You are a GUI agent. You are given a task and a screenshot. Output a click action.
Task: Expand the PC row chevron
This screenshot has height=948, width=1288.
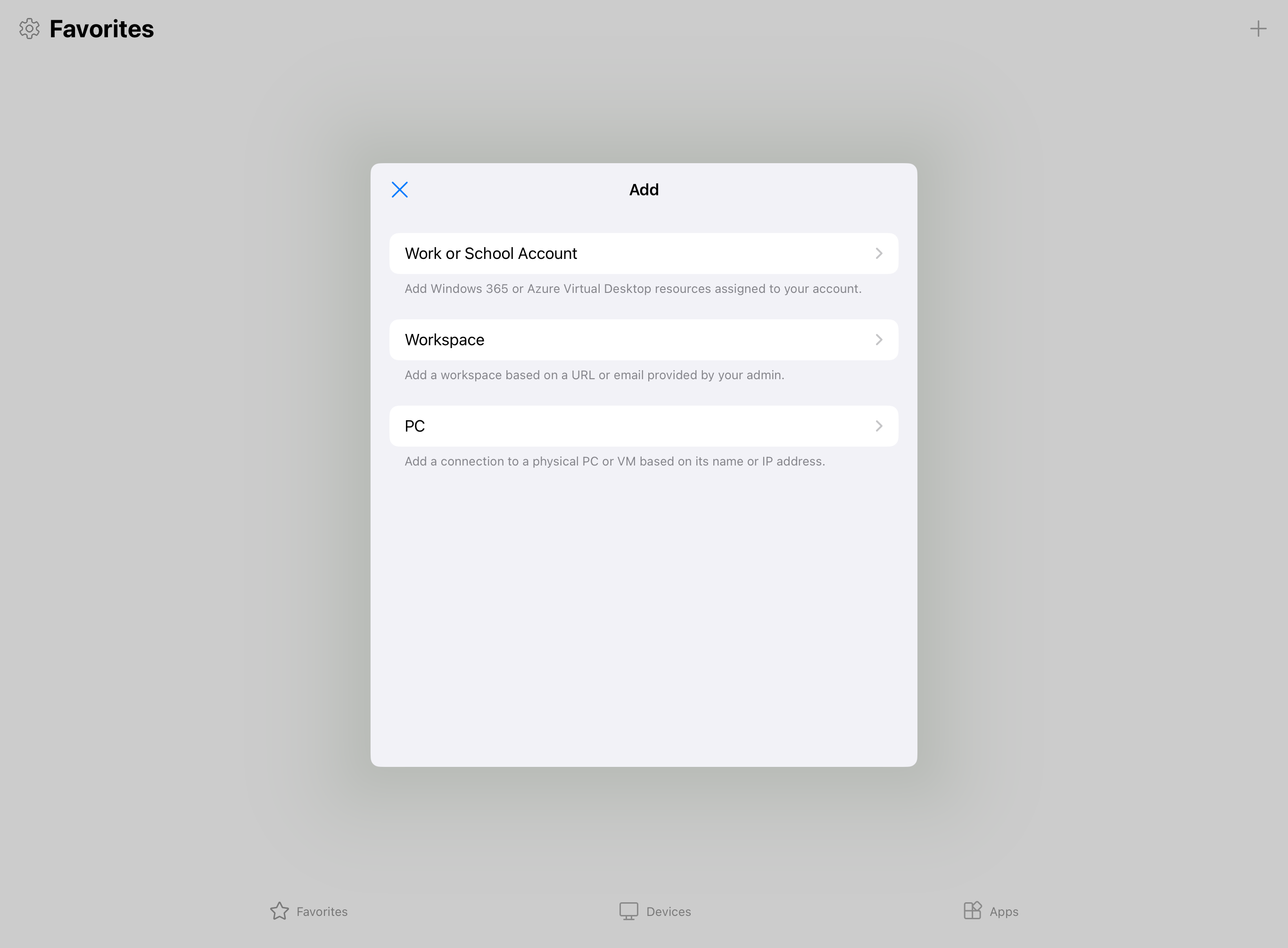click(879, 426)
